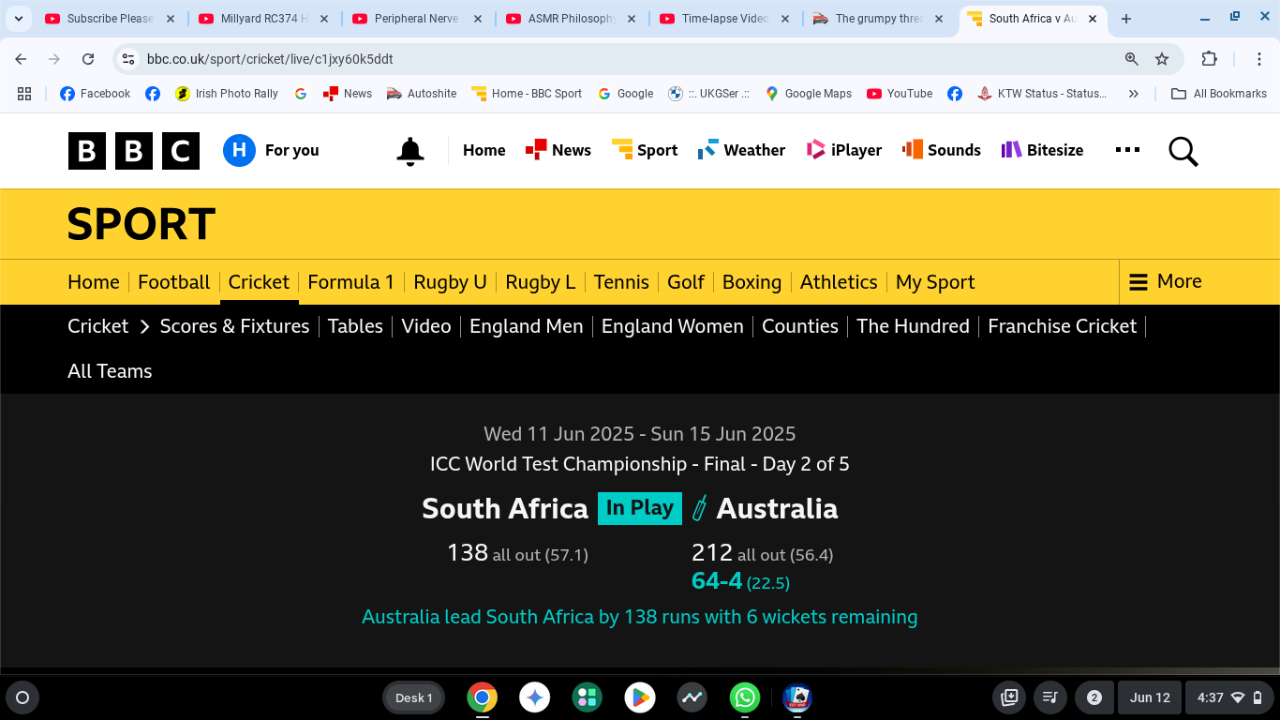Open the Desk 1 switcher
1280x720 pixels.
(413, 697)
